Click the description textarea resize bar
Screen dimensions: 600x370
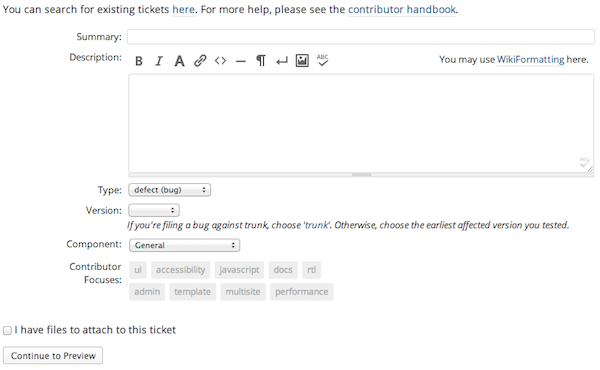pyautogui.click(x=361, y=175)
